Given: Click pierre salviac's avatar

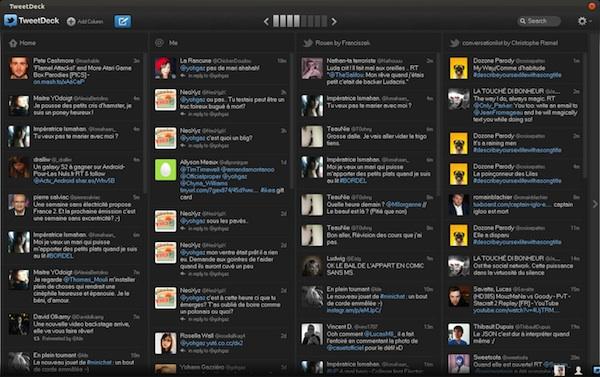Looking at the screenshot, I should pos(19,205).
